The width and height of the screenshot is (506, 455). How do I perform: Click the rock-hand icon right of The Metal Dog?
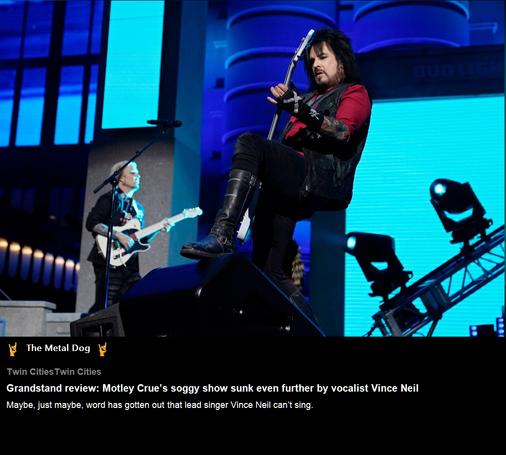102,349
